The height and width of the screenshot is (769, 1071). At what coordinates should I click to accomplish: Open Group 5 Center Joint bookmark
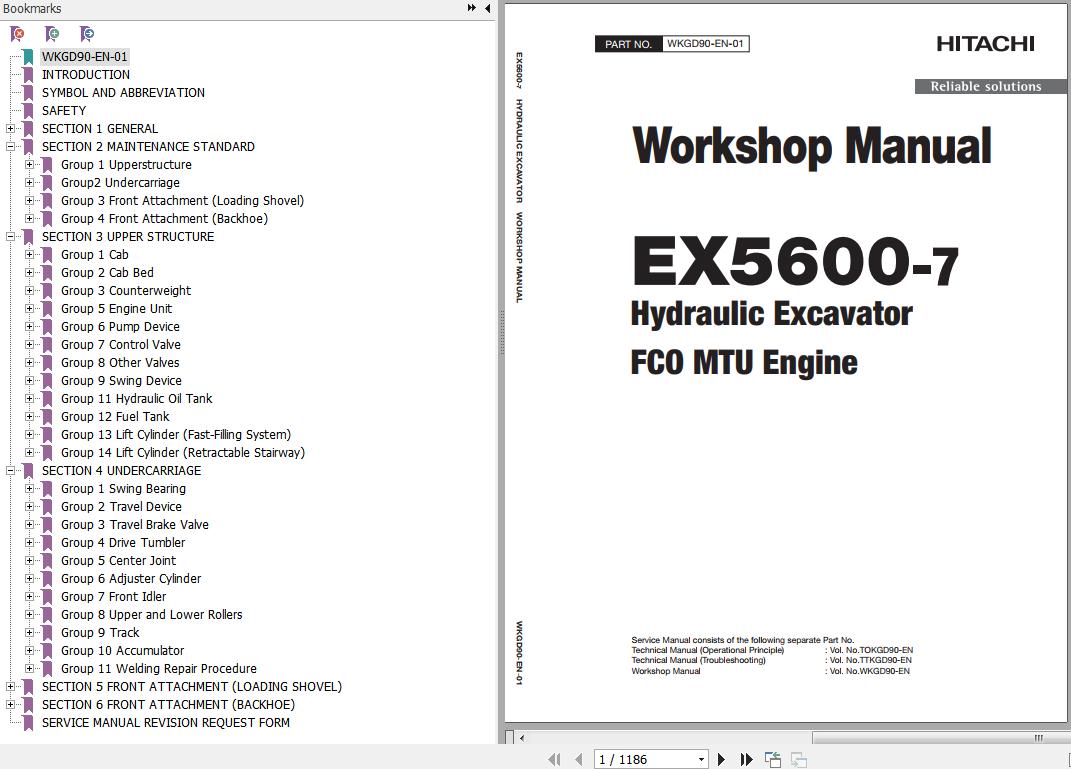[118, 561]
